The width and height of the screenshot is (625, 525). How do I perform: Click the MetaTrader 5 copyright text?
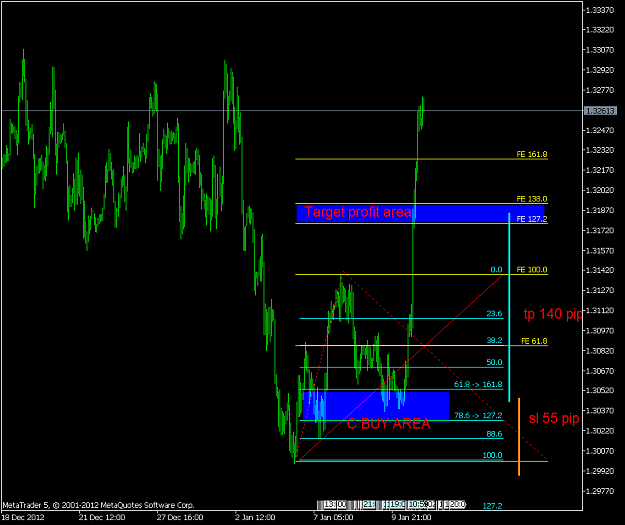point(98,505)
